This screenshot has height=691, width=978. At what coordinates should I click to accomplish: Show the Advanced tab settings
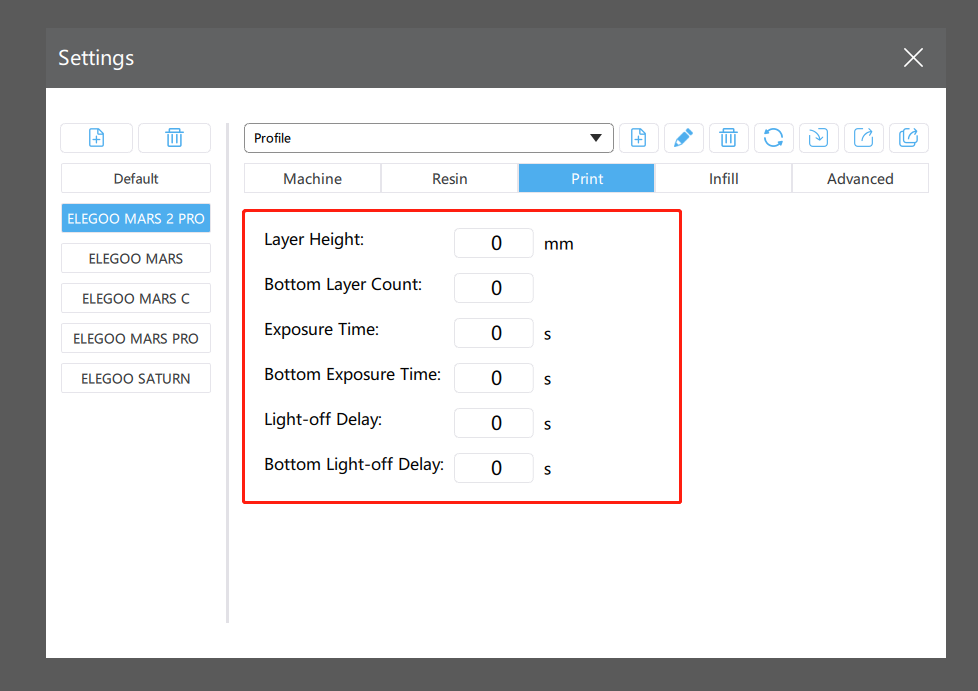(x=860, y=179)
